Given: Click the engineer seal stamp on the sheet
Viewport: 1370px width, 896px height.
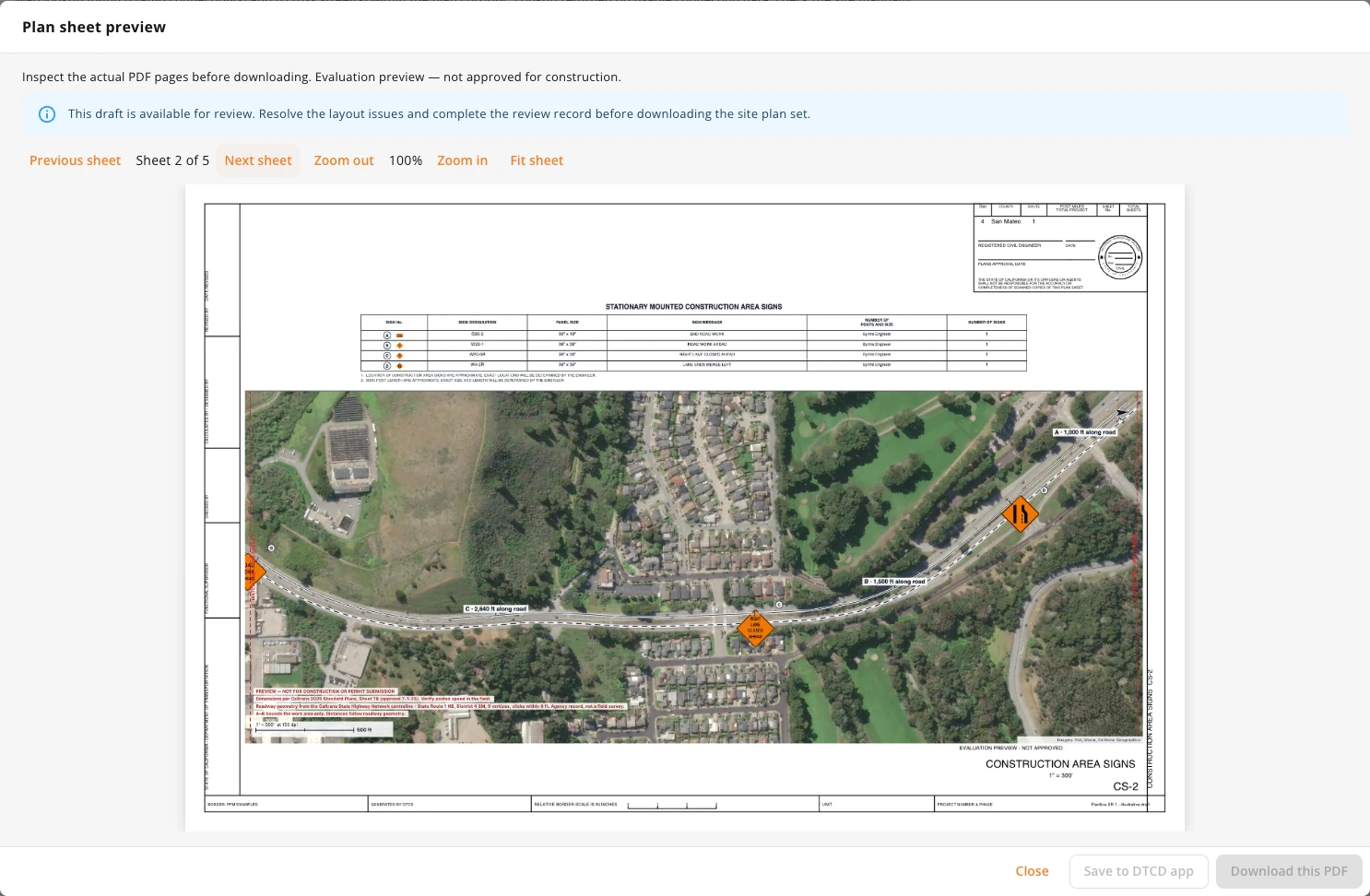Looking at the screenshot, I should (x=1120, y=256).
